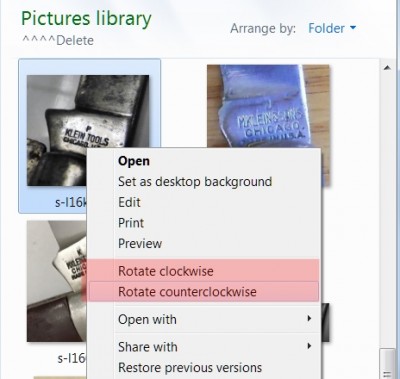
Task: Select the bottom-left knife handle thumbnail
Action: tap(57, 281)
